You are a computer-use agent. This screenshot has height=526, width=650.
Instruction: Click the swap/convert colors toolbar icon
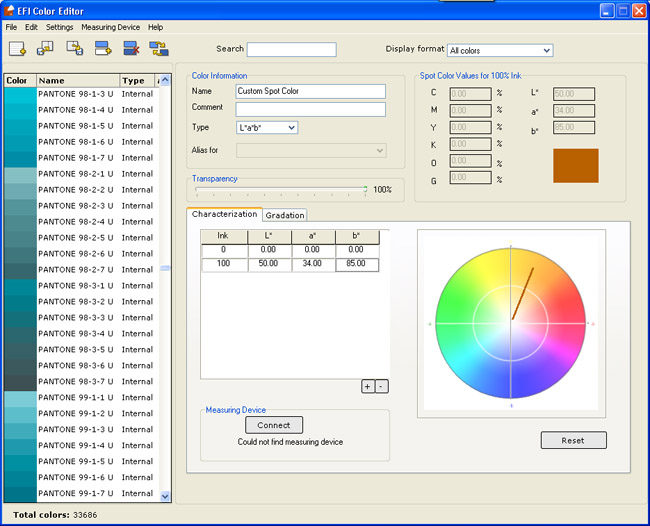159,48
